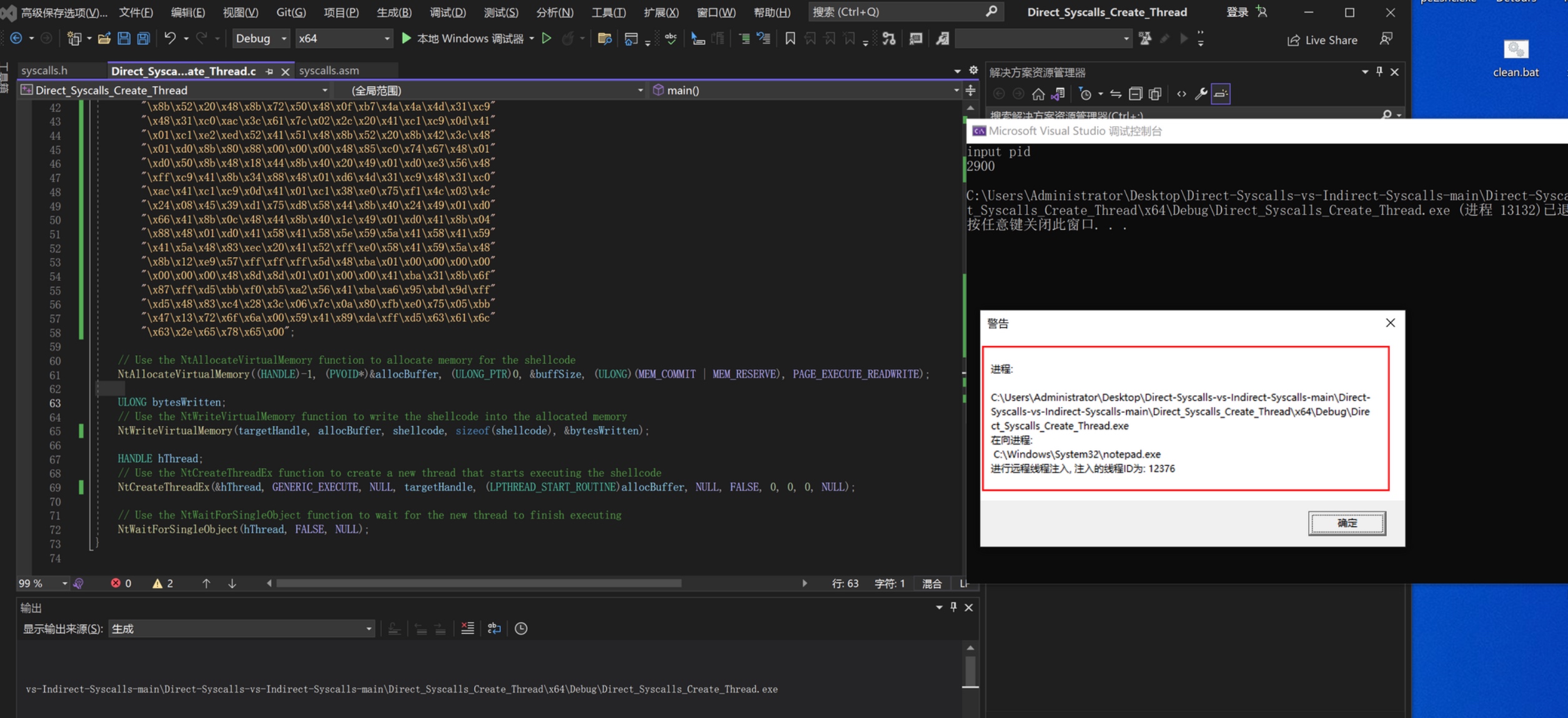Image resolution: width=1568 pixels, height=718 pixels.
Task: Collapse all items in Solution Explorer
Action: point(1135,94)
